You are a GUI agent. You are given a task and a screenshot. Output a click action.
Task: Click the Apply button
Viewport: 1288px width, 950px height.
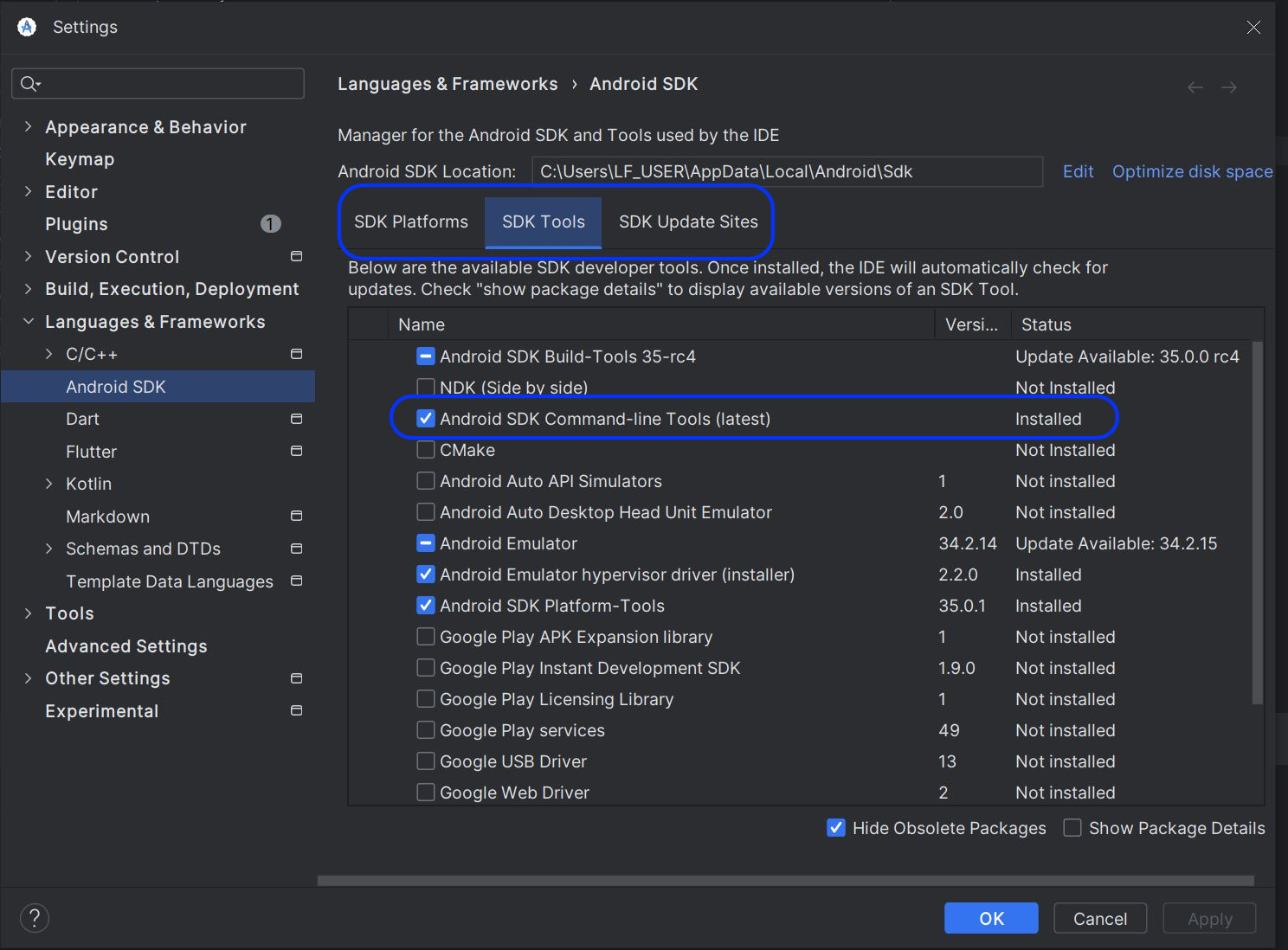click(1209, 919)
